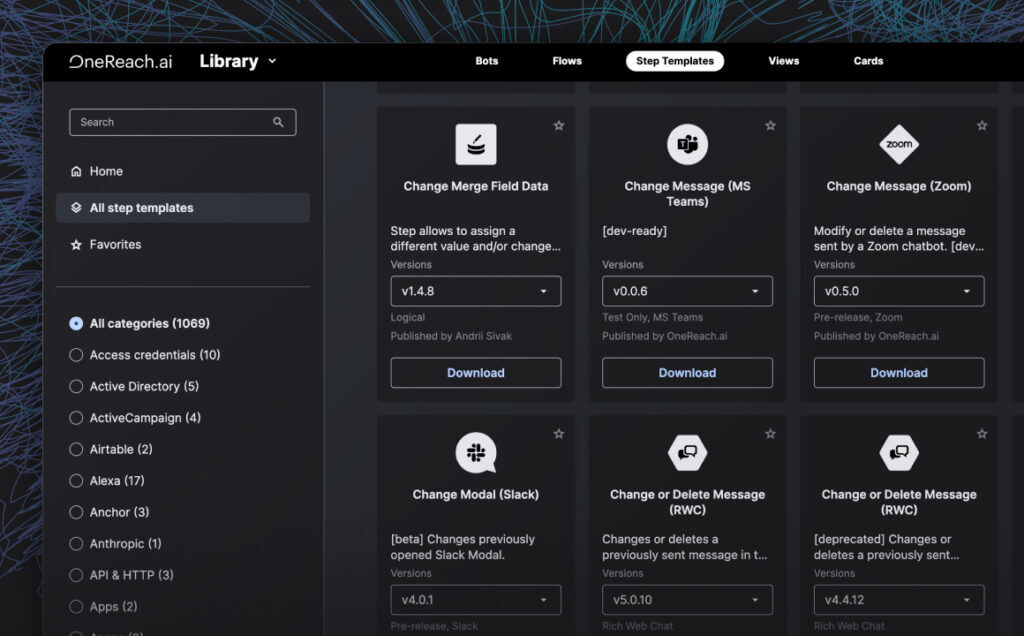The height and width of the screenshot is (636, 1024).
Task: Favorite the Change Merge Field Data template
Action: [x=559, y=126]
